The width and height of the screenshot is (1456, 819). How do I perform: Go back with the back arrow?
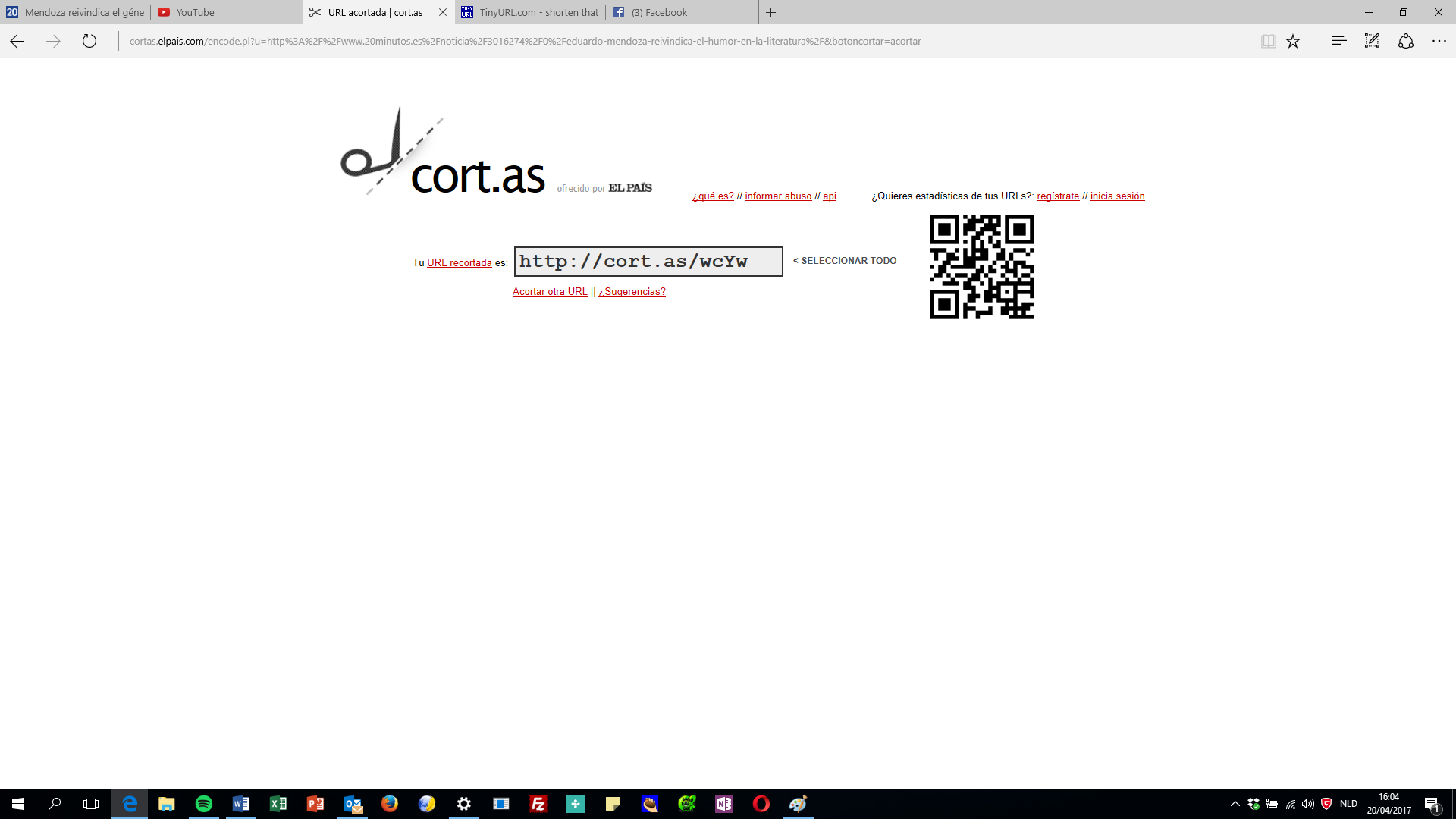coord(17,41)
